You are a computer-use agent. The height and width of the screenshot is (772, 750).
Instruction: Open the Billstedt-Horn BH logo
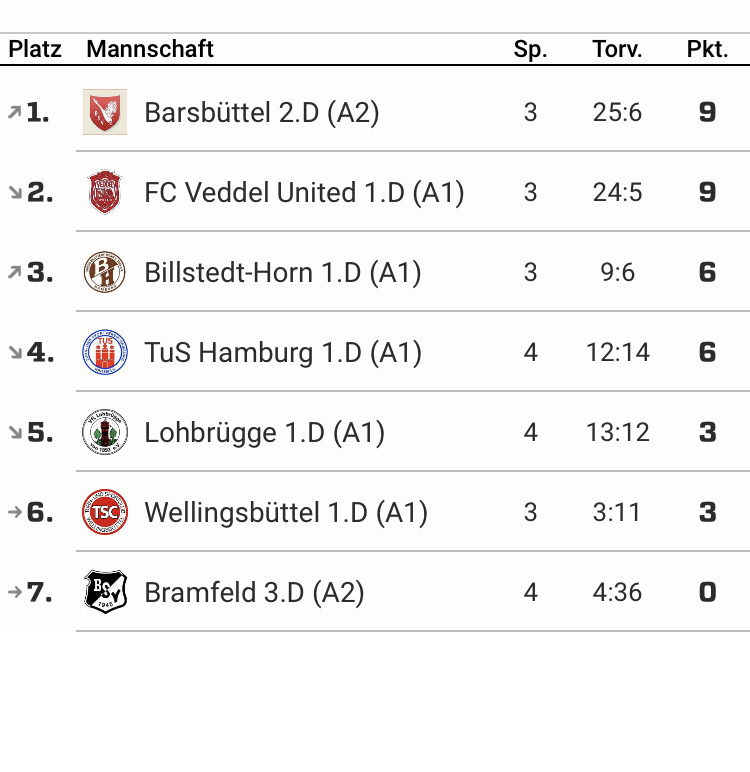105,272
